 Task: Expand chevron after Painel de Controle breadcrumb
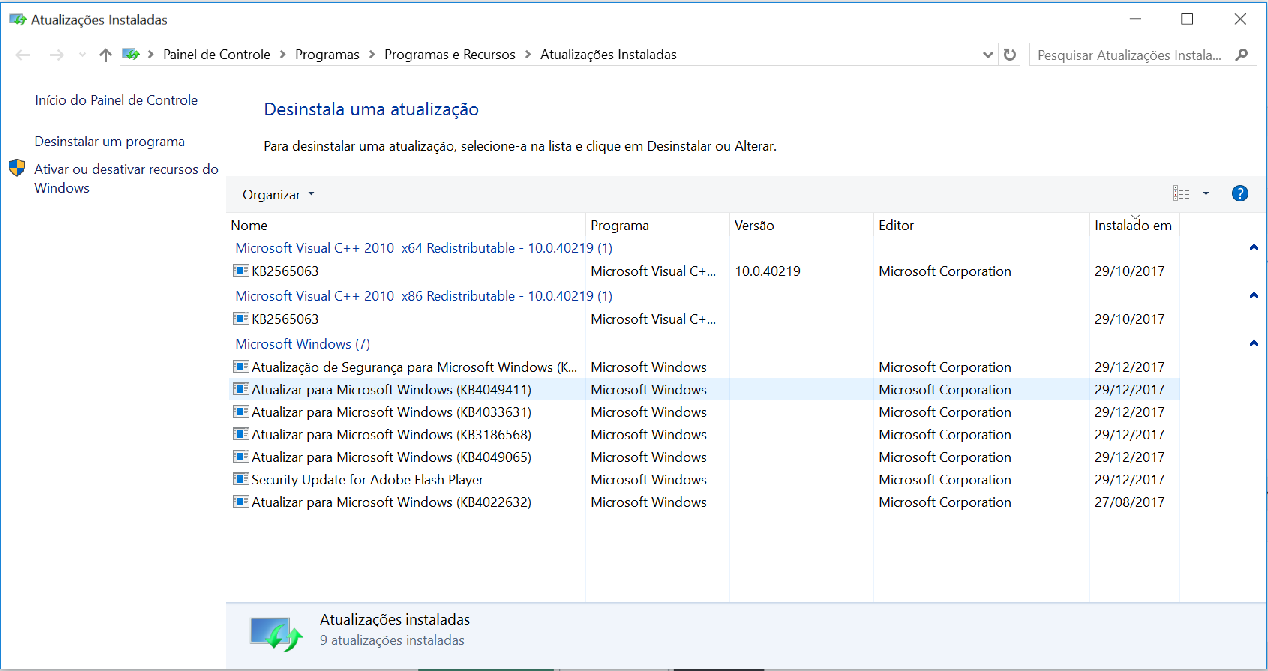(x=283, y=55)
